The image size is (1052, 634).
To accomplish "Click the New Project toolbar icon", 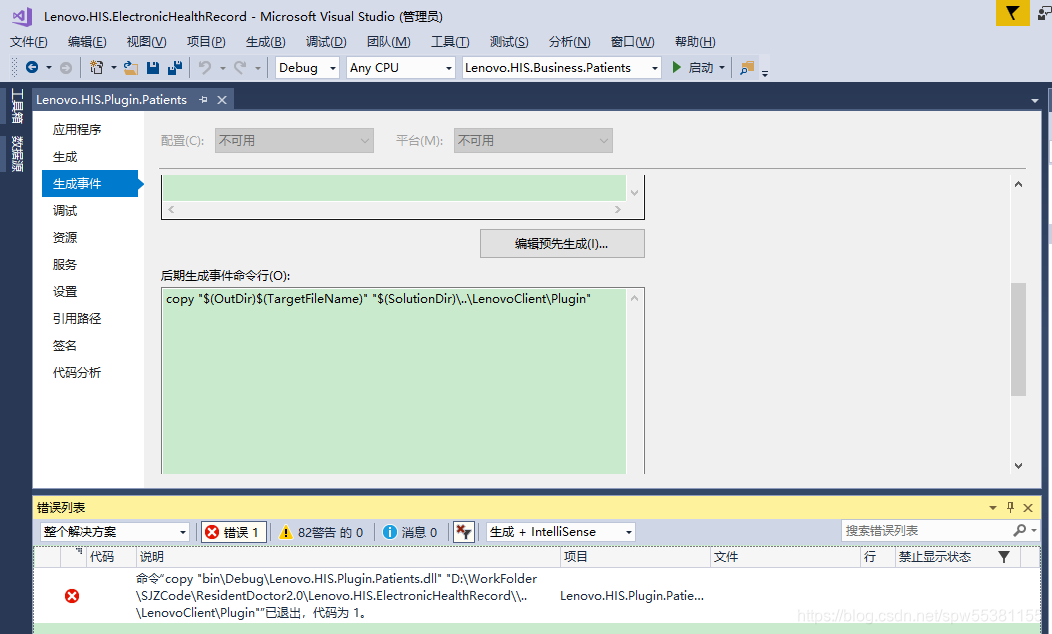I will coord(97,67).
